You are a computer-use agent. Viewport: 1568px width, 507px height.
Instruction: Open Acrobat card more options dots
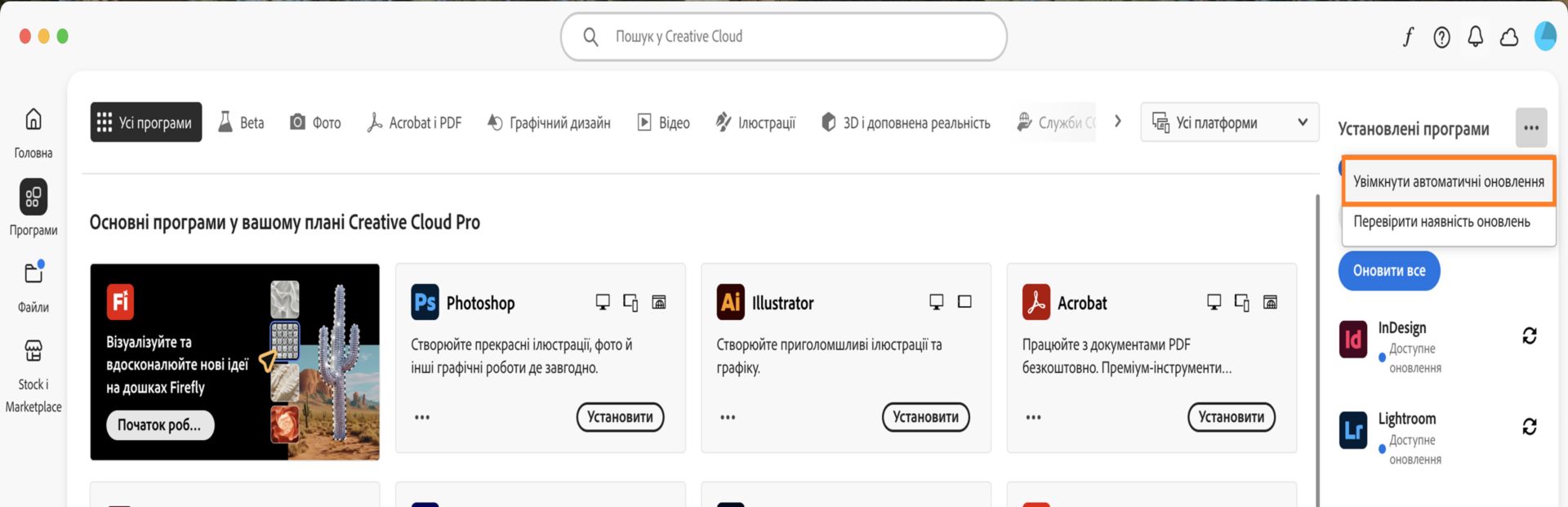click(1033, 417)
